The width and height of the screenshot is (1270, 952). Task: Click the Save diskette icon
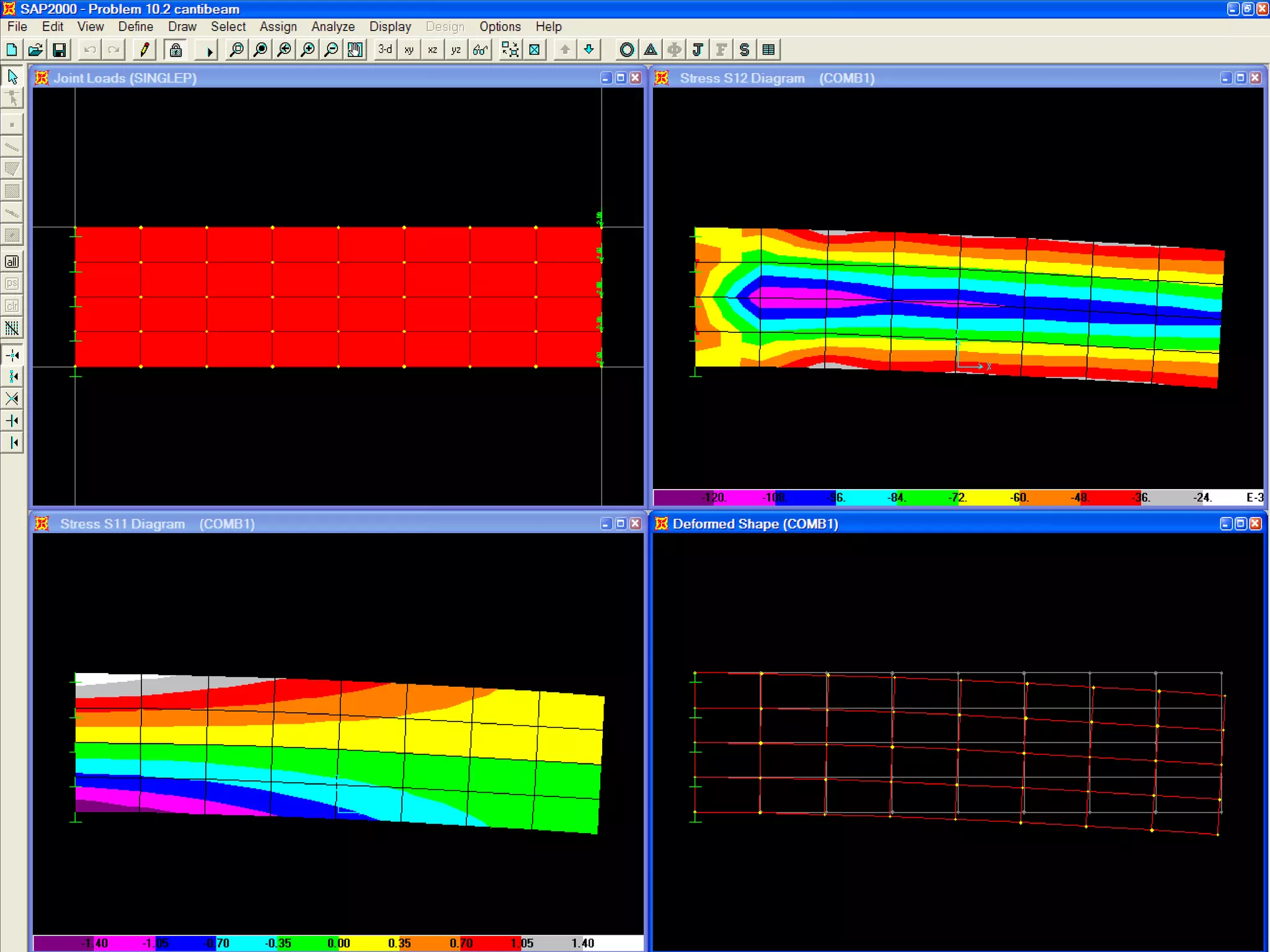click(x=59, y=50)
